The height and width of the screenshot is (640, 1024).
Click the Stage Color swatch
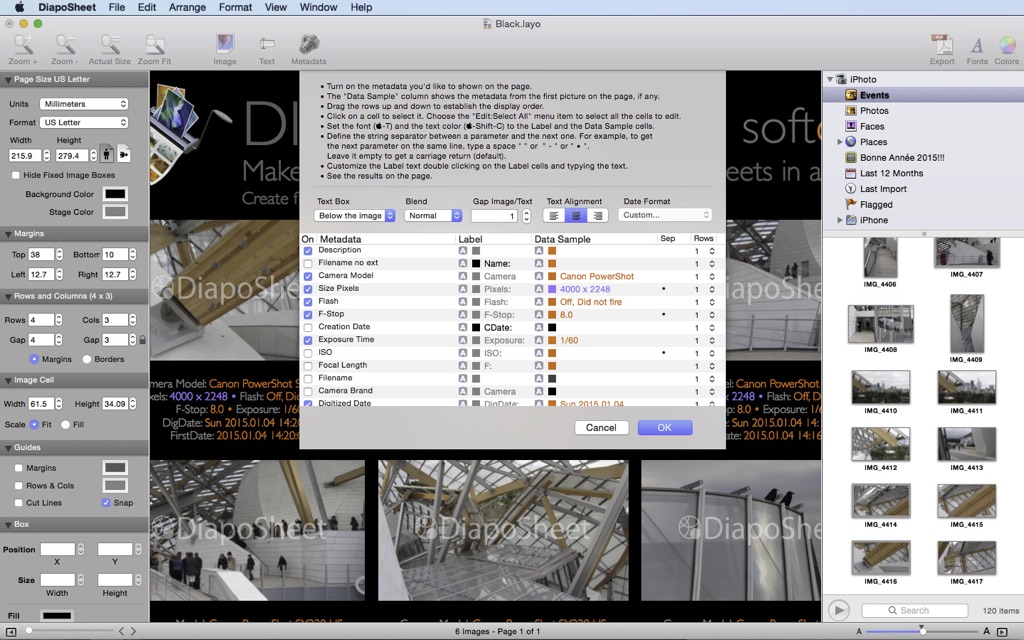[116, 212]
